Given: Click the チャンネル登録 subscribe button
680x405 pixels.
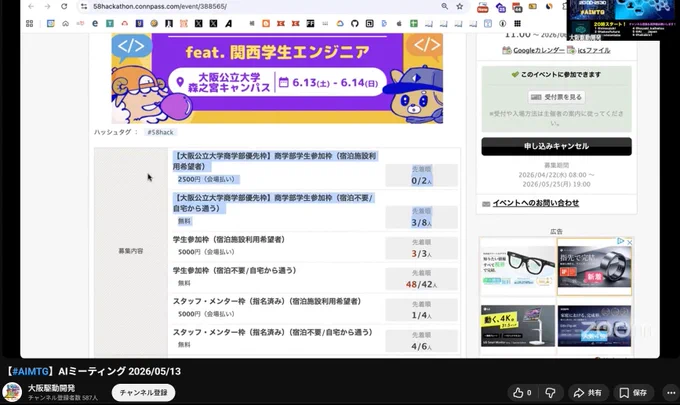Looking at the screenshot, I should 144,392.
